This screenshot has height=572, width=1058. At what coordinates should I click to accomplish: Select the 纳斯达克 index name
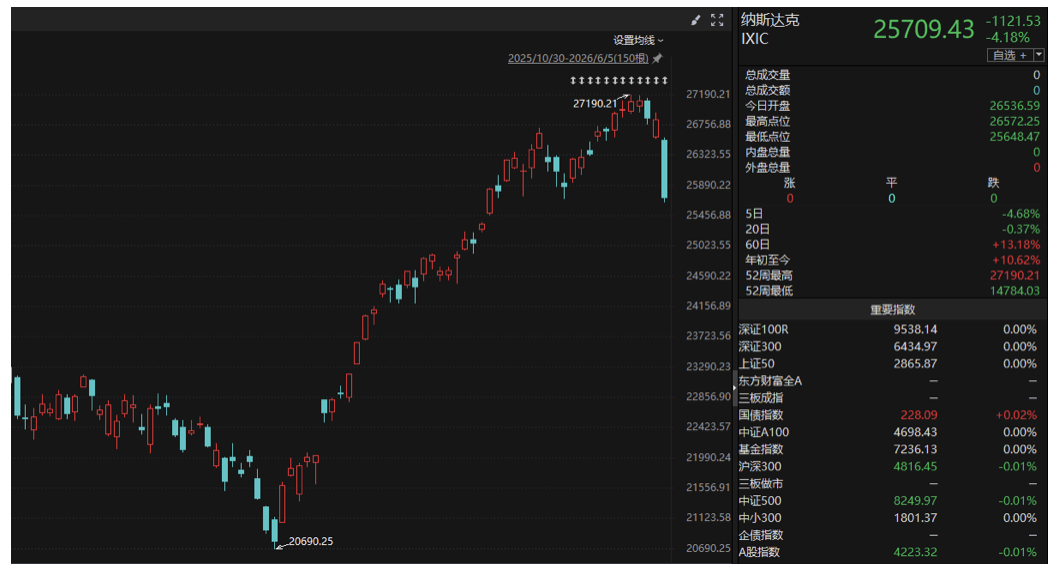pyautogui.click(x=770, y=20)
